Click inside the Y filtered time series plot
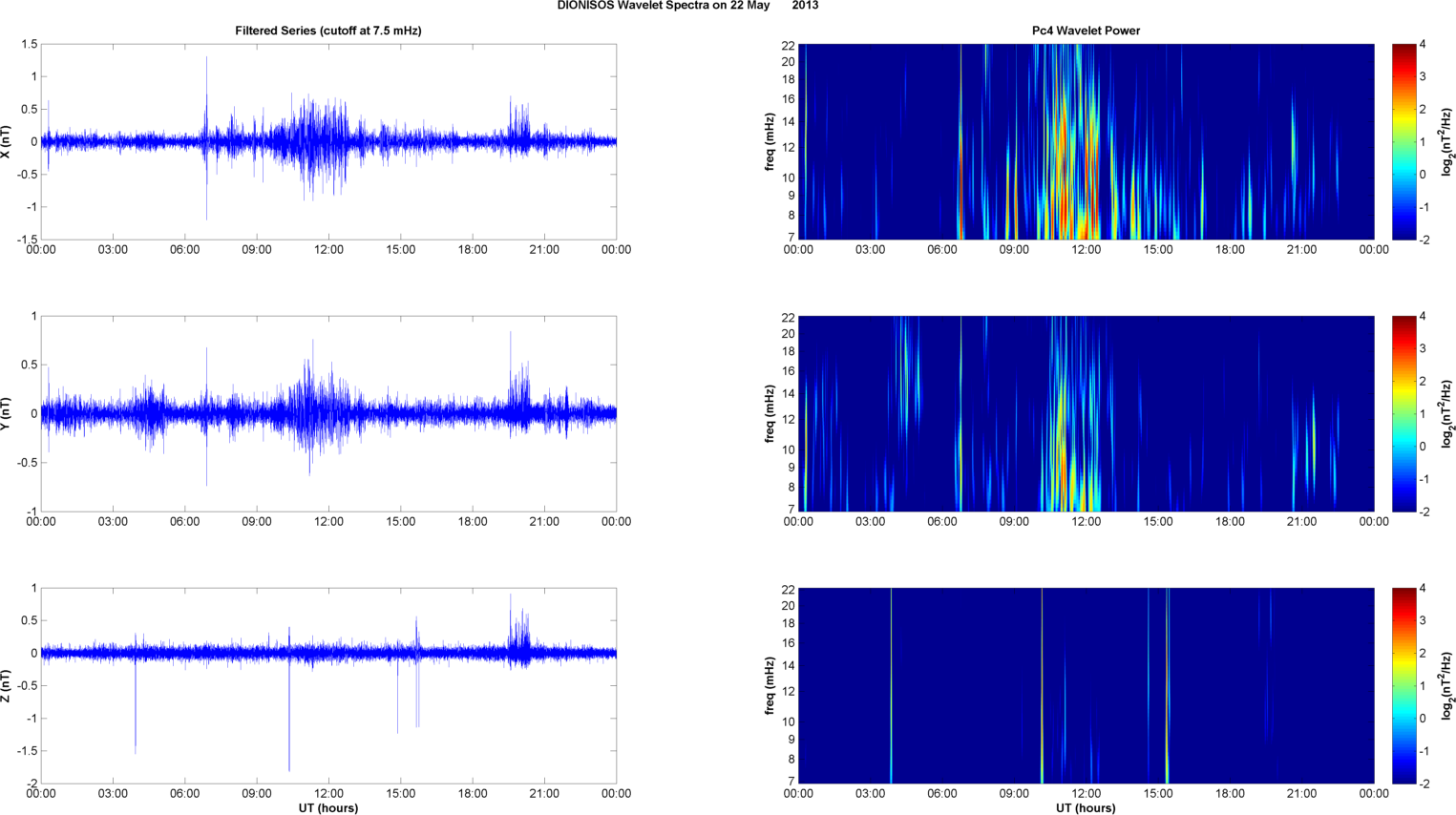The width and height of the screenshot is (1456, 815). coord(328,413)
